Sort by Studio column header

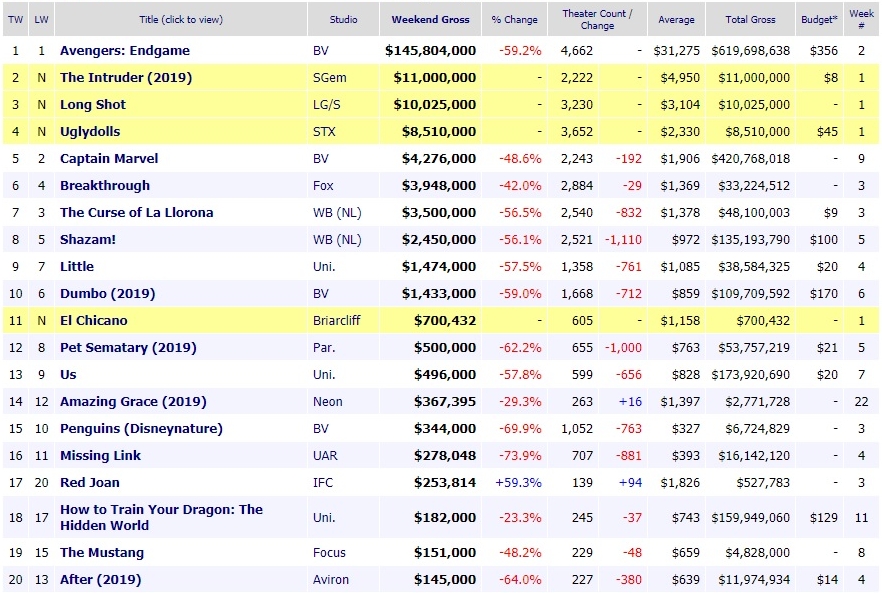pos(343,20)
